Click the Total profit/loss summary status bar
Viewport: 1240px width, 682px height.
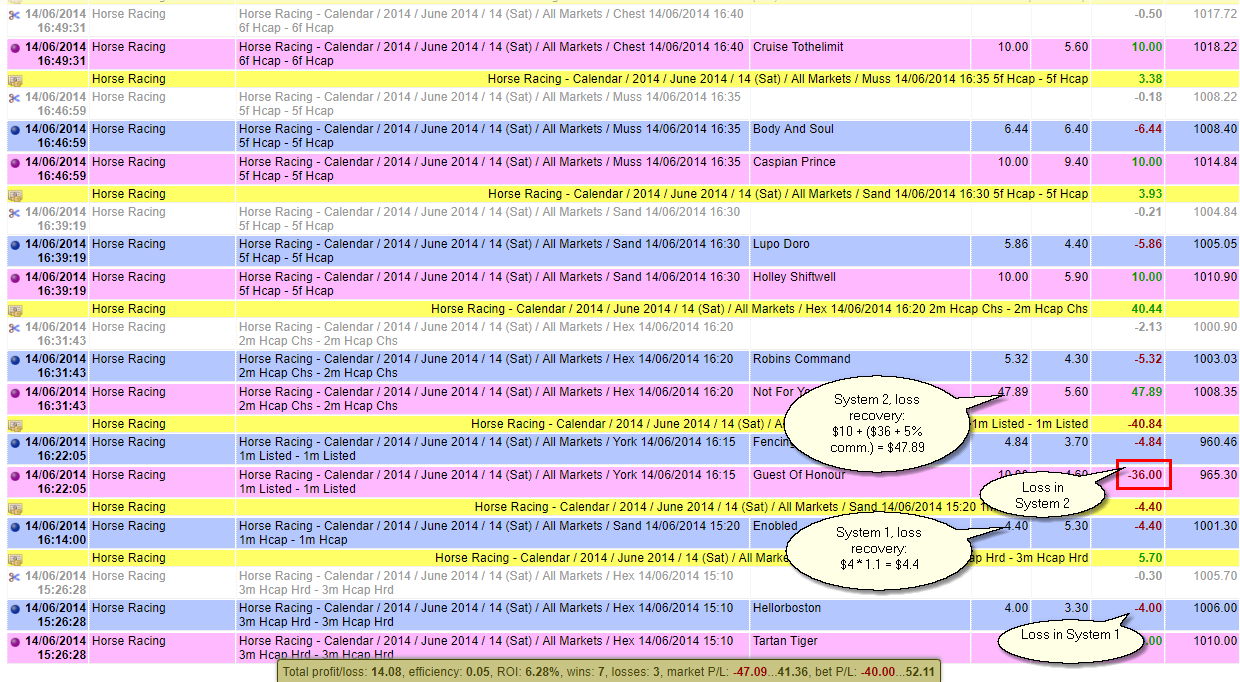(x=609, y=672)
